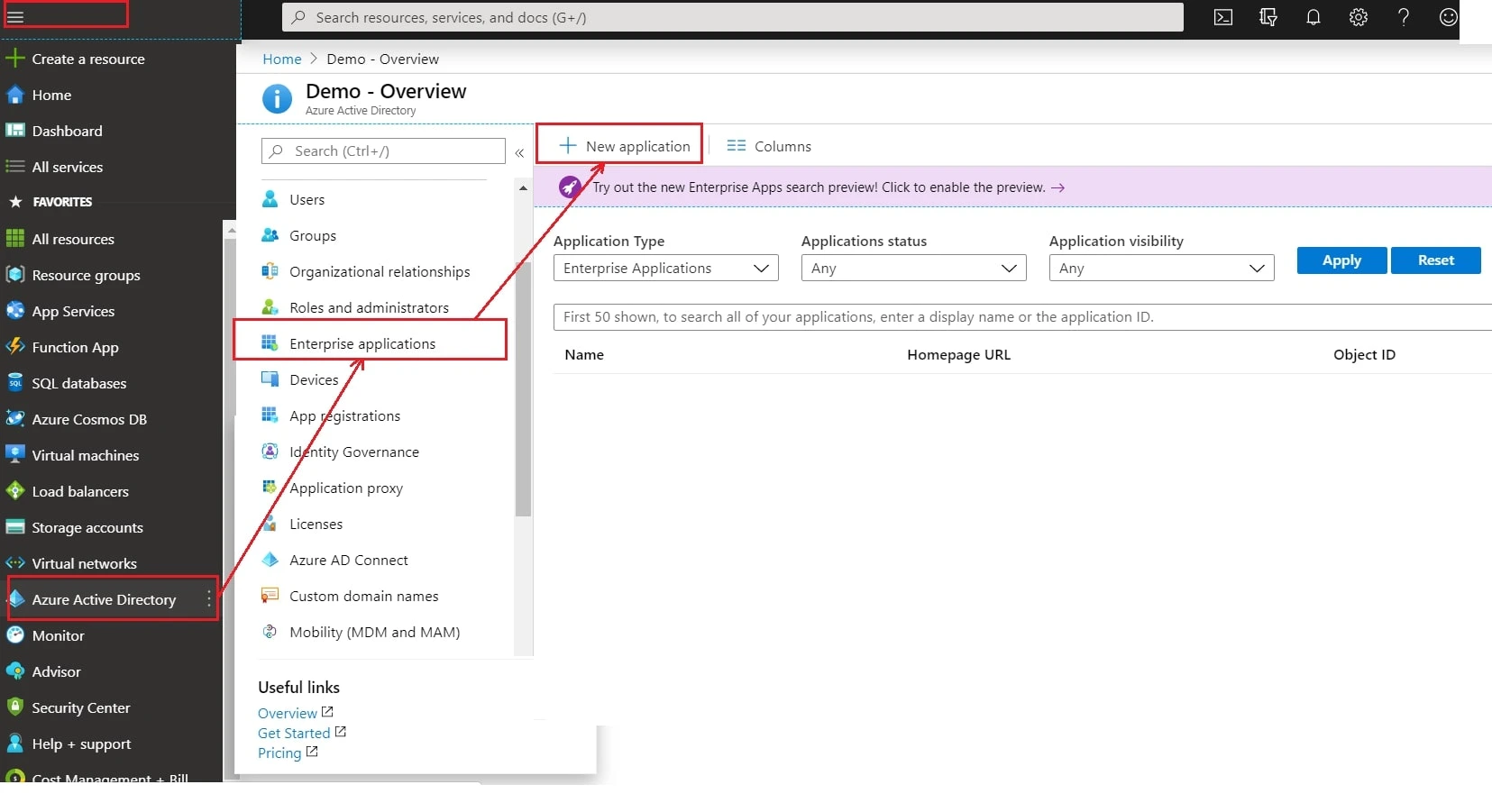
Task: Expand the Application Type dropdown
Action: [665, 269]
